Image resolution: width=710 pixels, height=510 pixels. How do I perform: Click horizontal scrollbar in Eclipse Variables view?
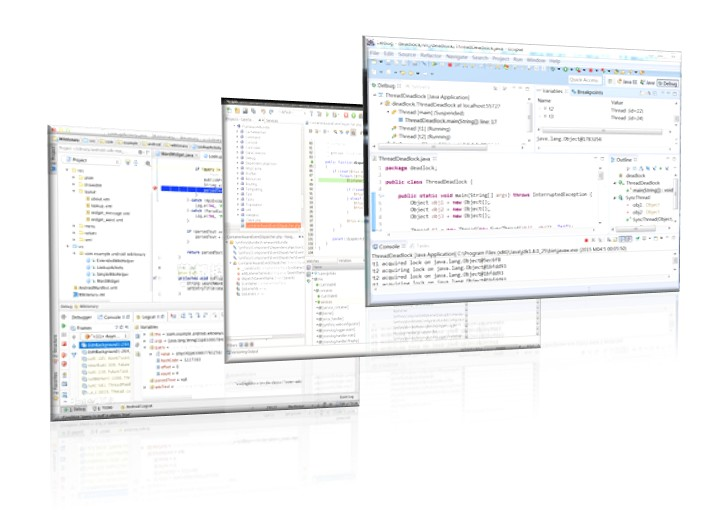point(602,131)
